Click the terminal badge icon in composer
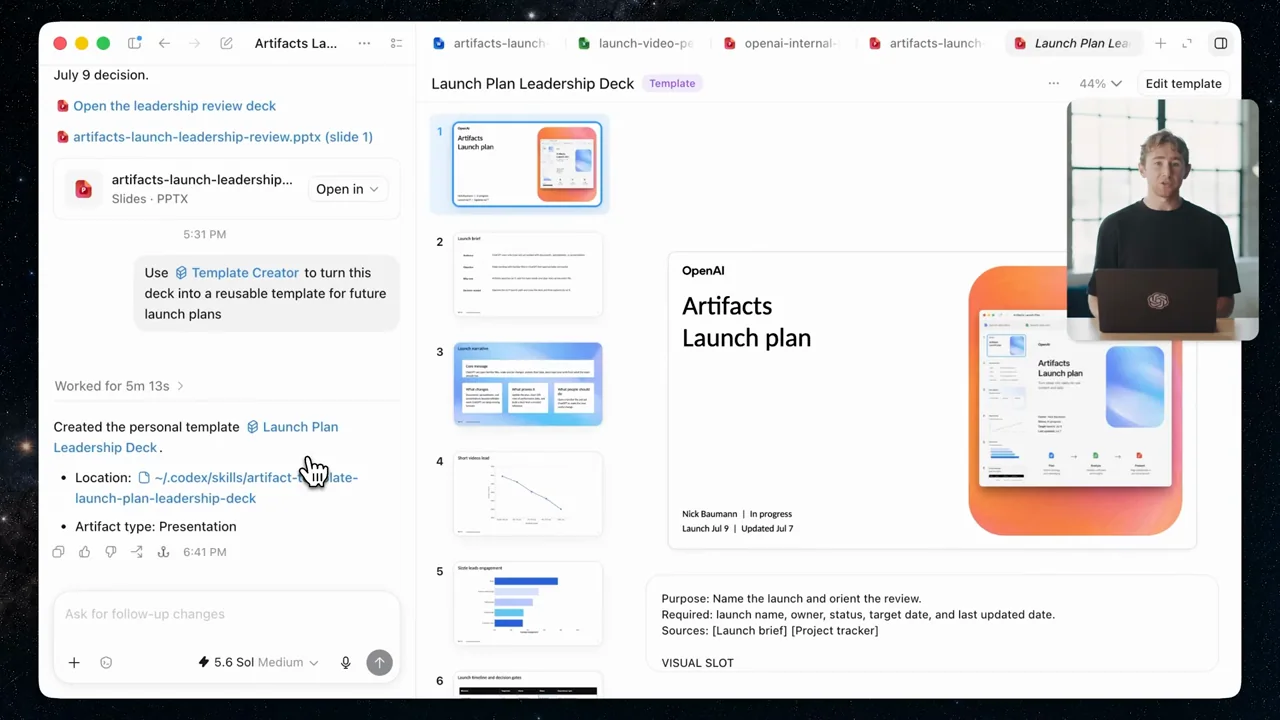This screenshot has width=1280, height=720. click(106, 662)
